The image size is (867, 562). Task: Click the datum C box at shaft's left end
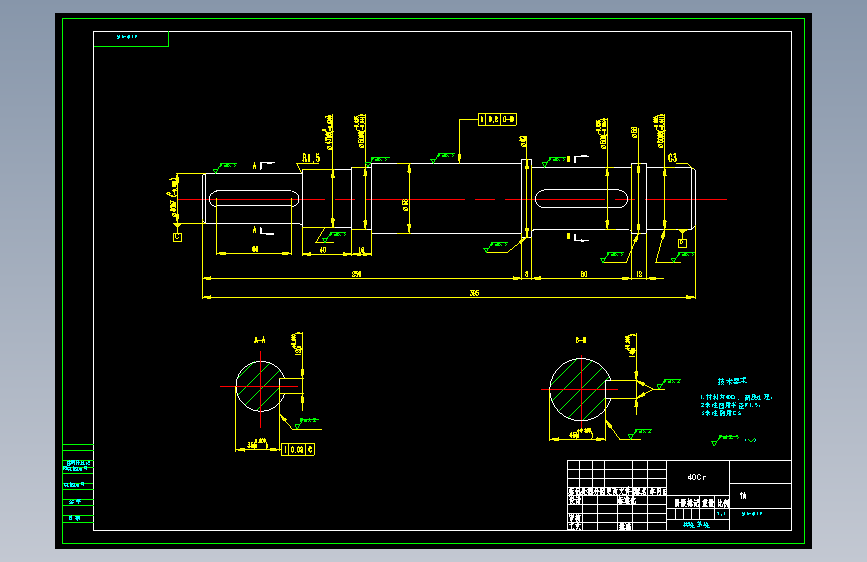(177, 237)
